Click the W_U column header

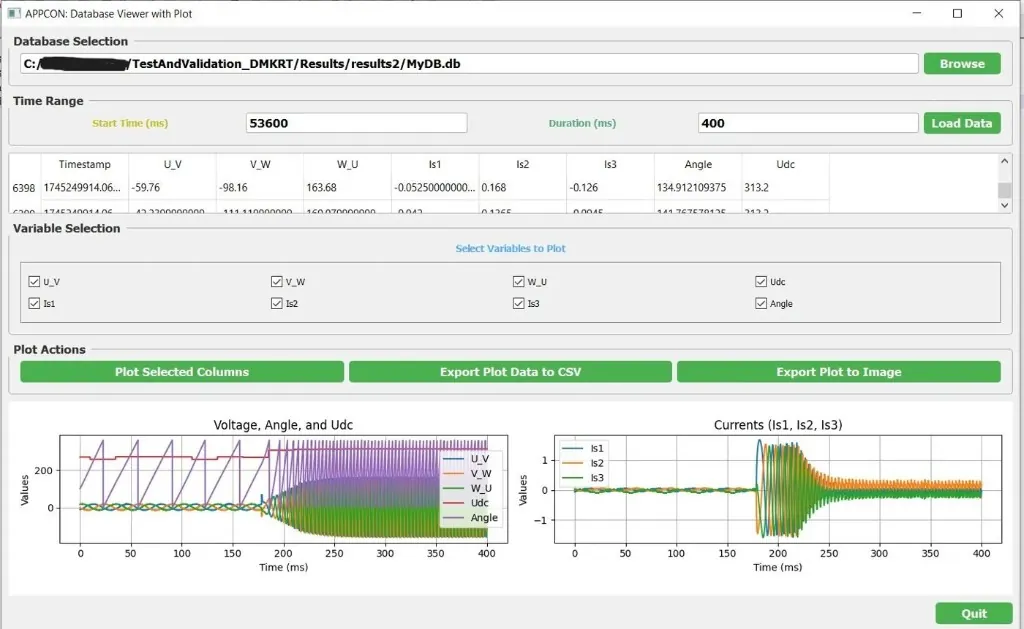click(347, 165)
